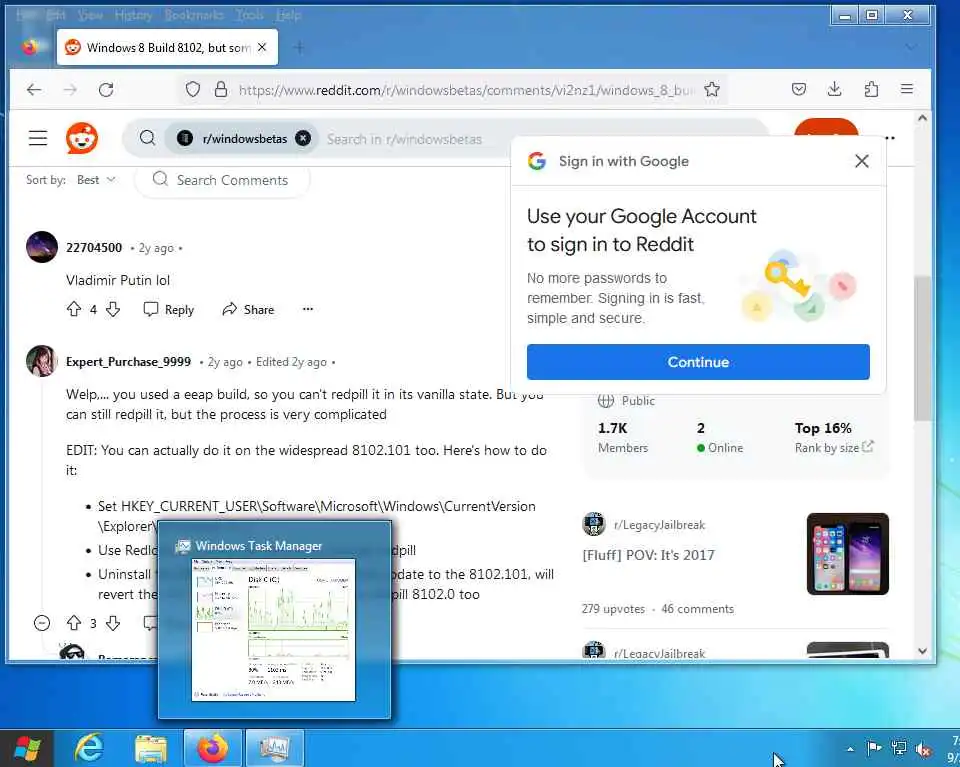Viewport: 960px width, 767px height.
Task: Open the Firefox downloads arrow icon
Action: [x=834, y=89]
